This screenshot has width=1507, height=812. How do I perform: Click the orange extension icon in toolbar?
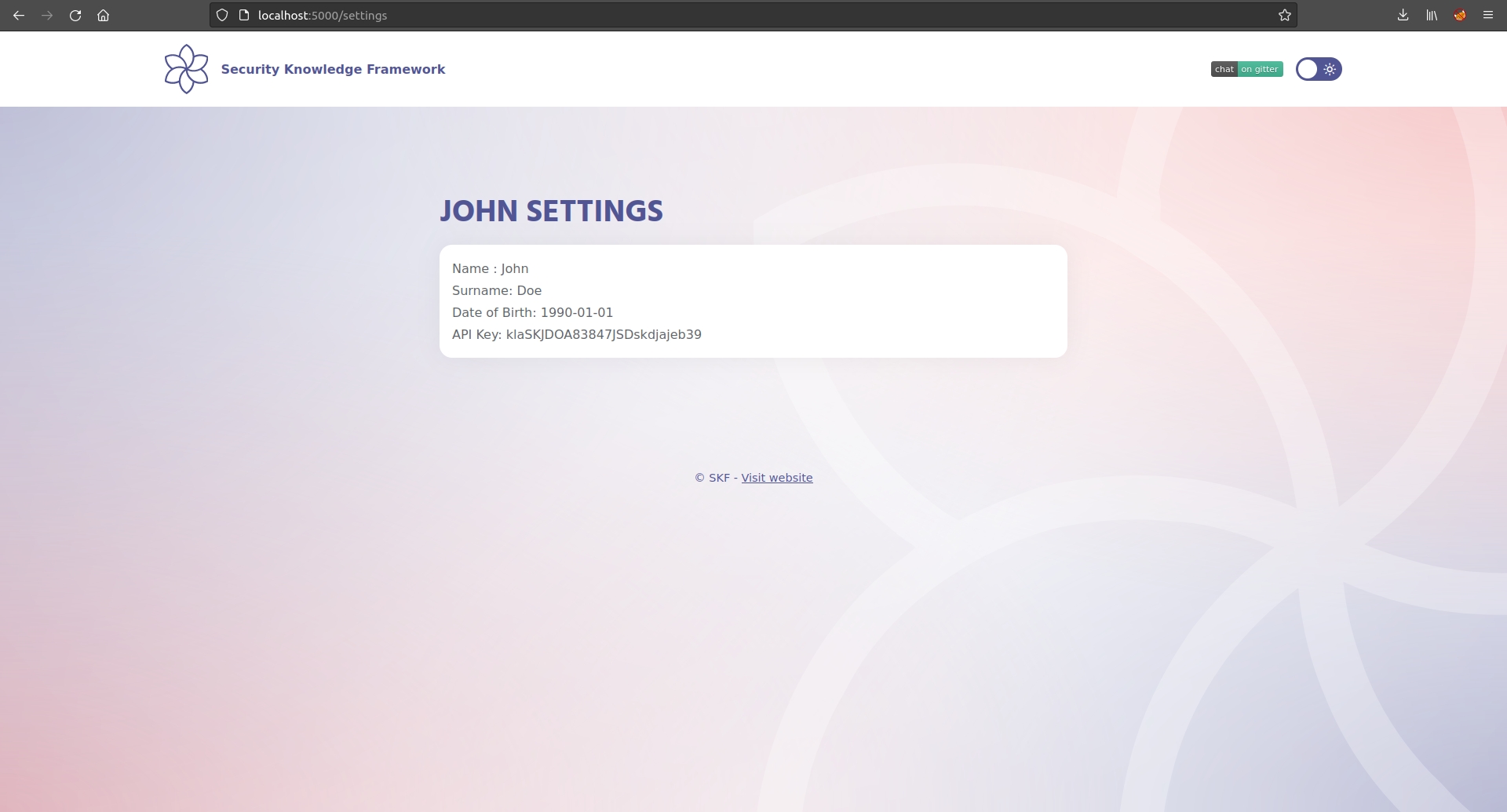(x=1460, y=16)
